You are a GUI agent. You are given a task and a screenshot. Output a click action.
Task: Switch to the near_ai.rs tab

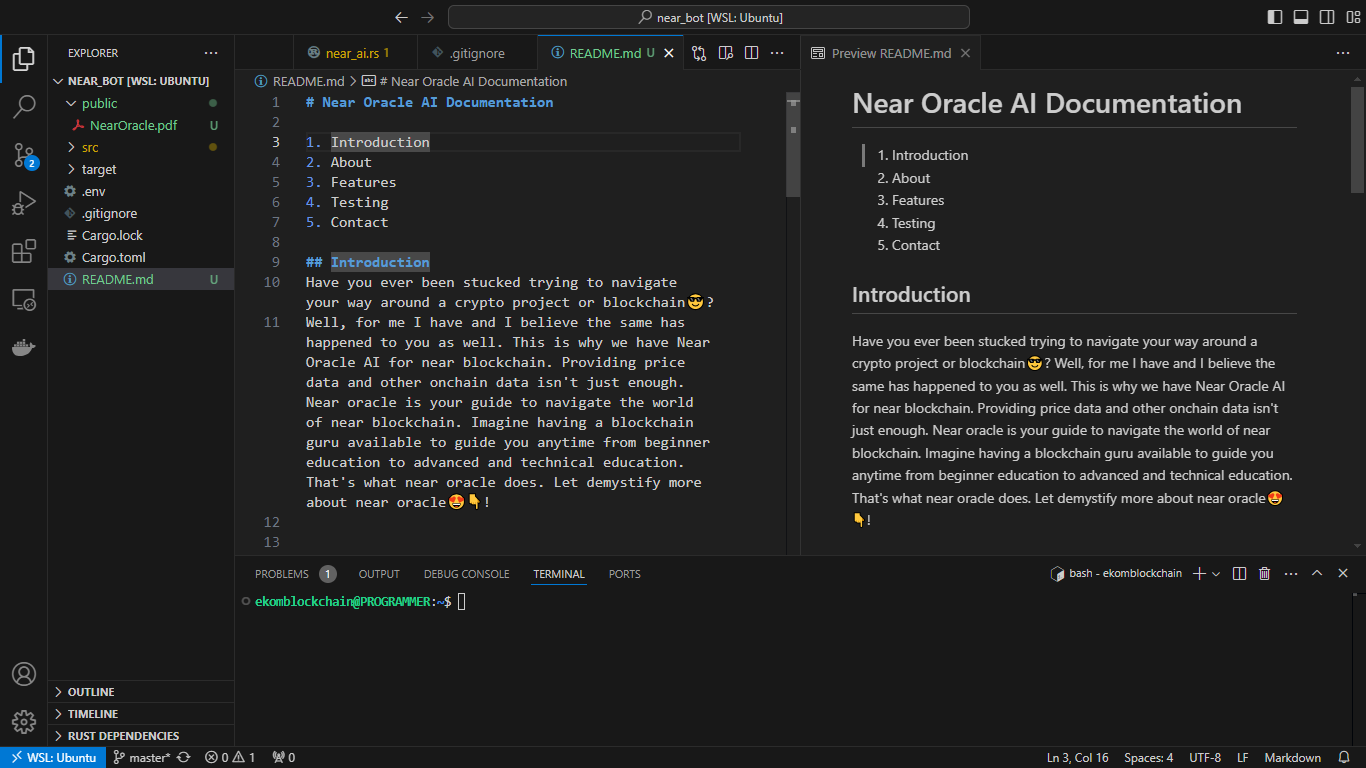click(355, 53)
